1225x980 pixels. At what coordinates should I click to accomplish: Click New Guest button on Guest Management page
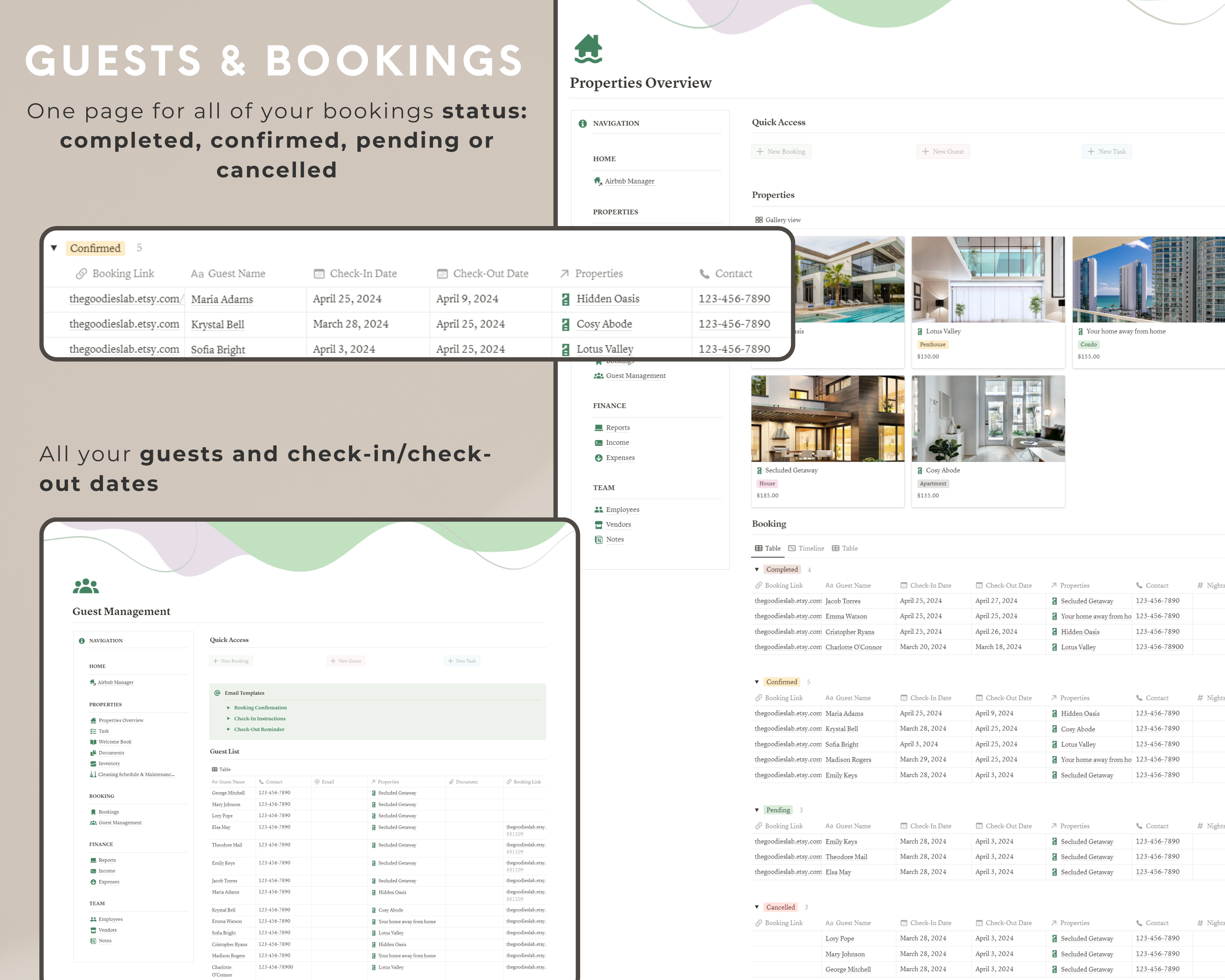tap(346, 661)
